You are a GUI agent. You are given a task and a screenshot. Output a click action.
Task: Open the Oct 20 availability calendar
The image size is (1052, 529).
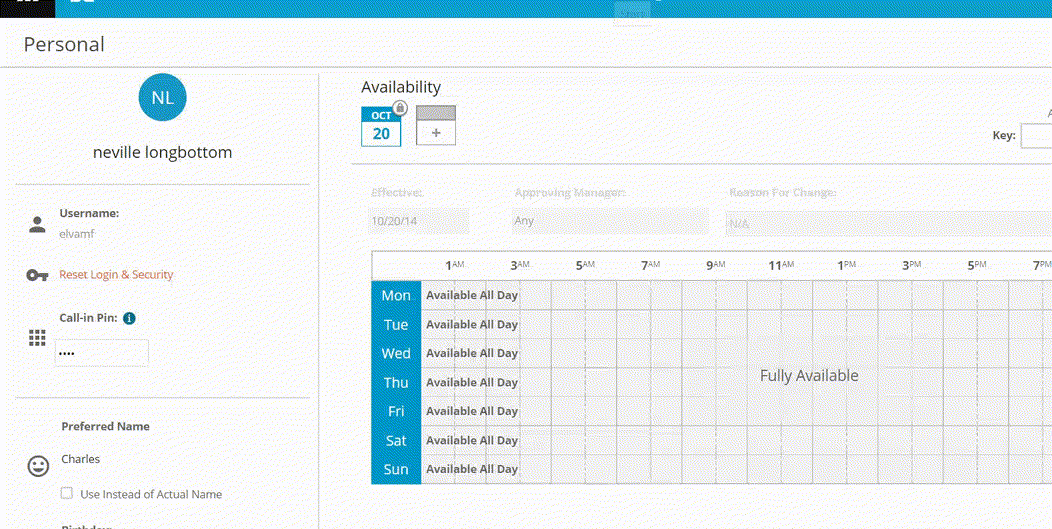(381, 128)
